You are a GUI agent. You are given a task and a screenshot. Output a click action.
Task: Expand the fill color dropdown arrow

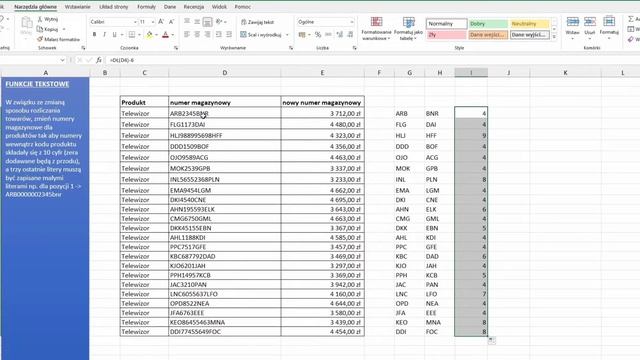(156, 35)
